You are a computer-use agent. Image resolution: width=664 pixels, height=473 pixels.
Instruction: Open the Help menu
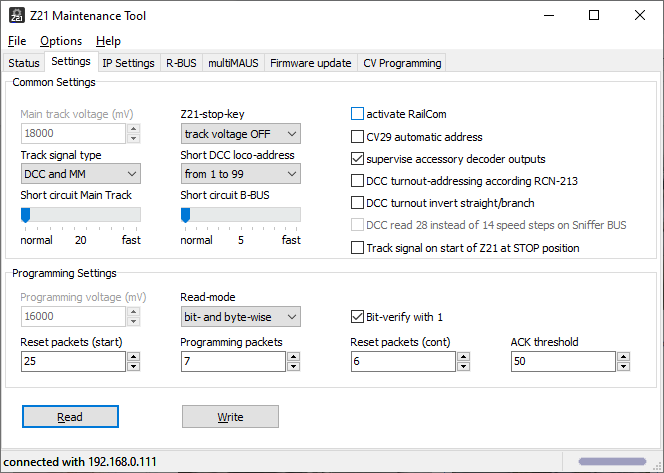(x=108, y=41)
